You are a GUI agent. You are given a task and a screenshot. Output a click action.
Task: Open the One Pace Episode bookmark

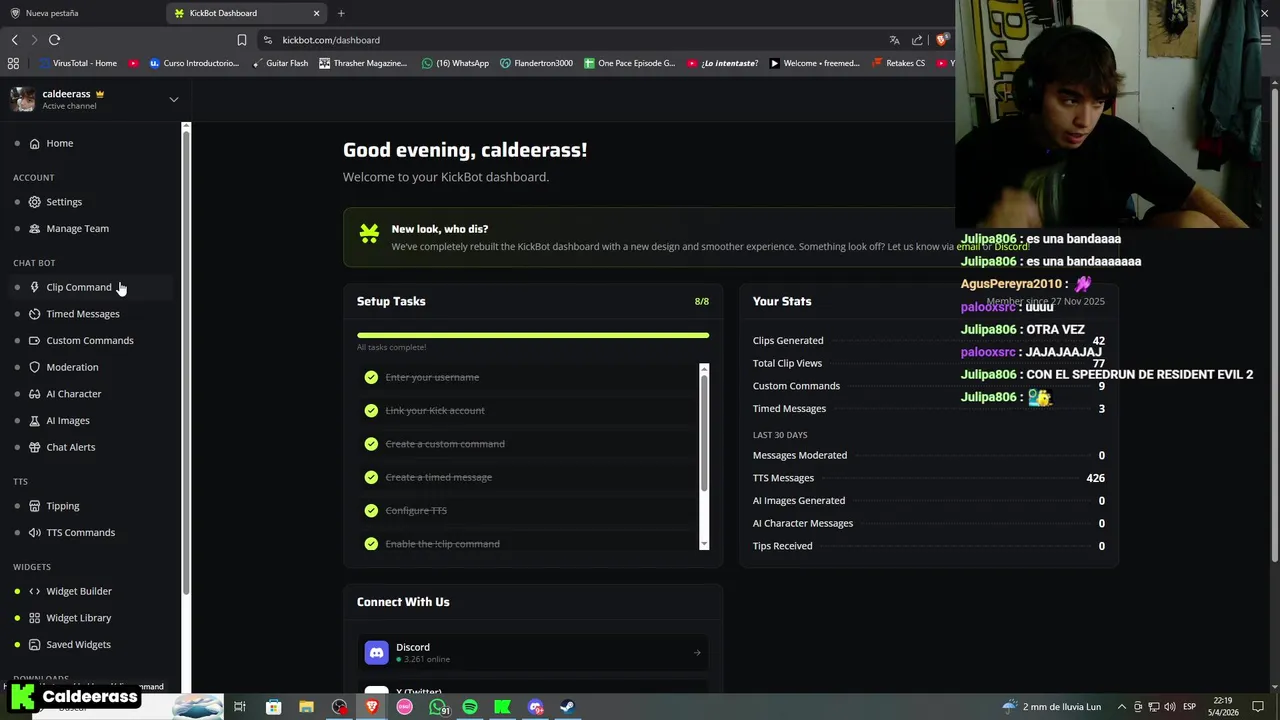629,63
